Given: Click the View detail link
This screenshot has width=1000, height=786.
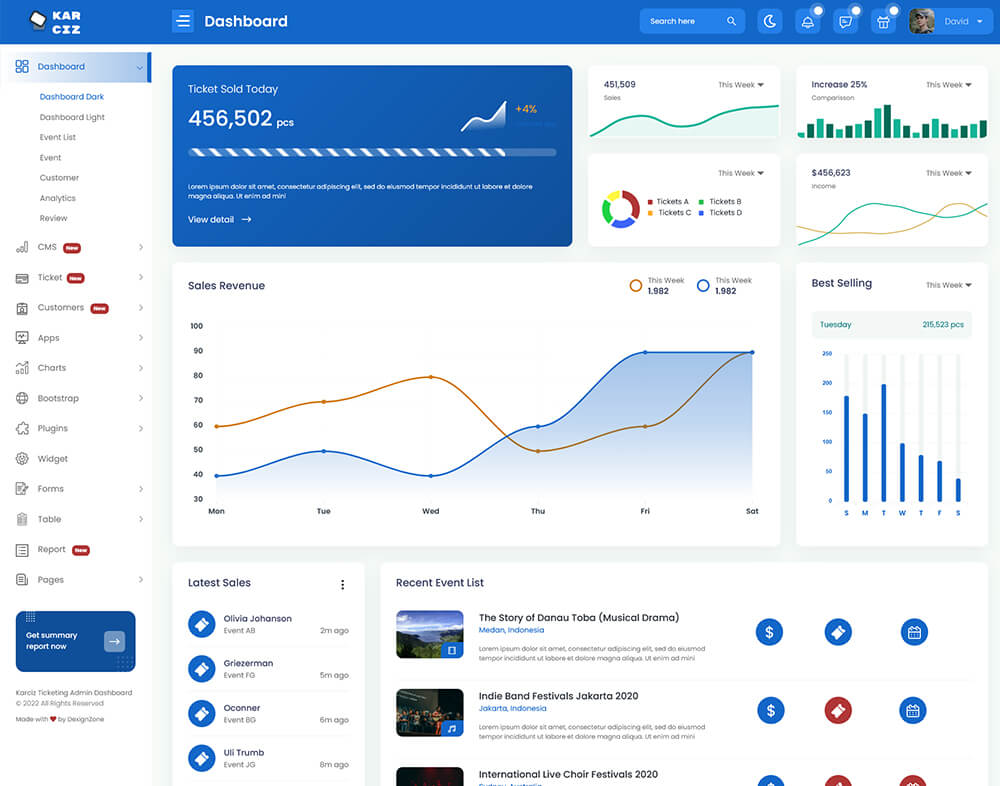Looking at the screenshot, I should point(219,219).
